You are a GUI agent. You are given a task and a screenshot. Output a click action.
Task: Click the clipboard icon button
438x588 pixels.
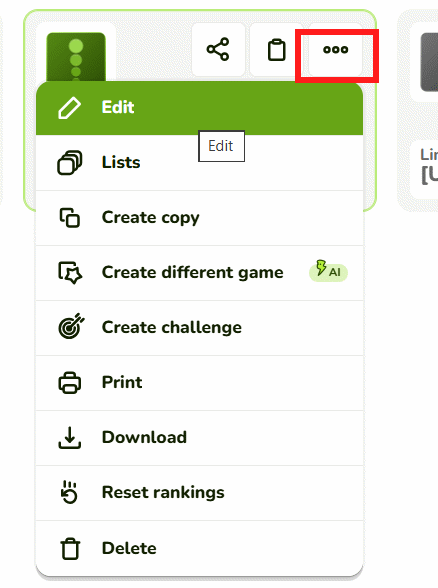point(276,49)
